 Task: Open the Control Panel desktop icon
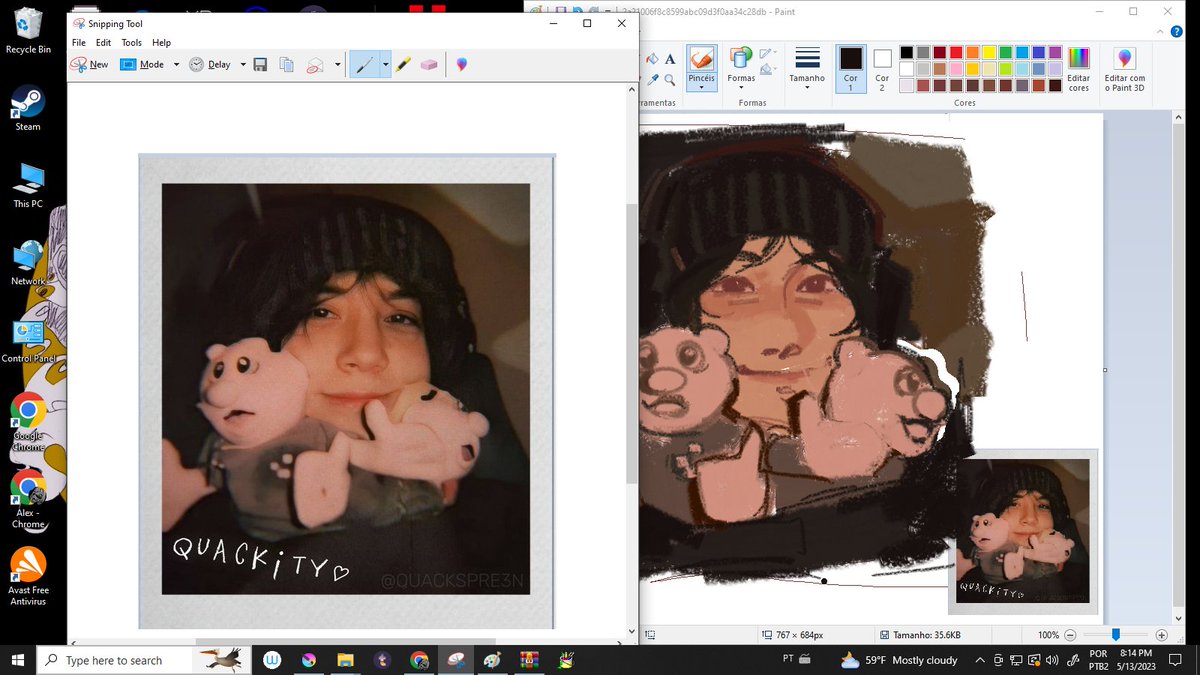(x=28, y=340)
